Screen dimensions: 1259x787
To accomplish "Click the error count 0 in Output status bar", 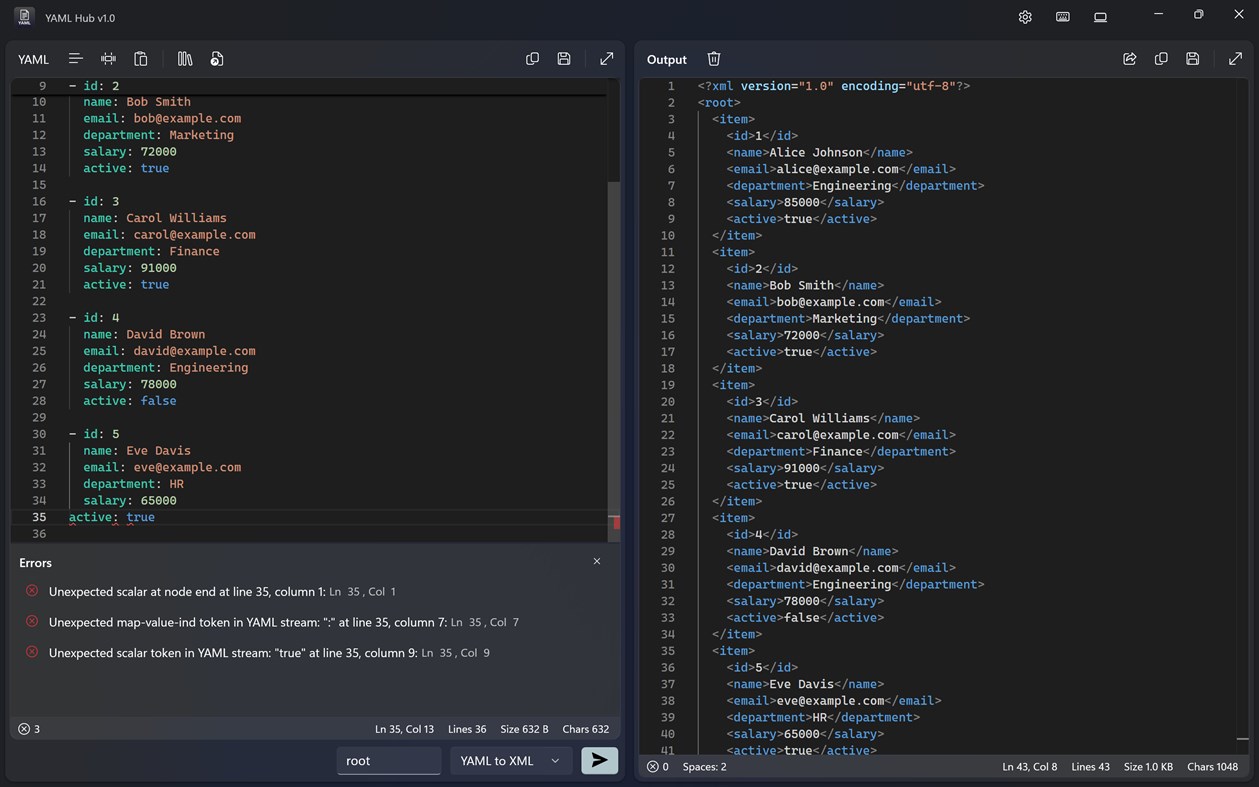I will [657, 767].
